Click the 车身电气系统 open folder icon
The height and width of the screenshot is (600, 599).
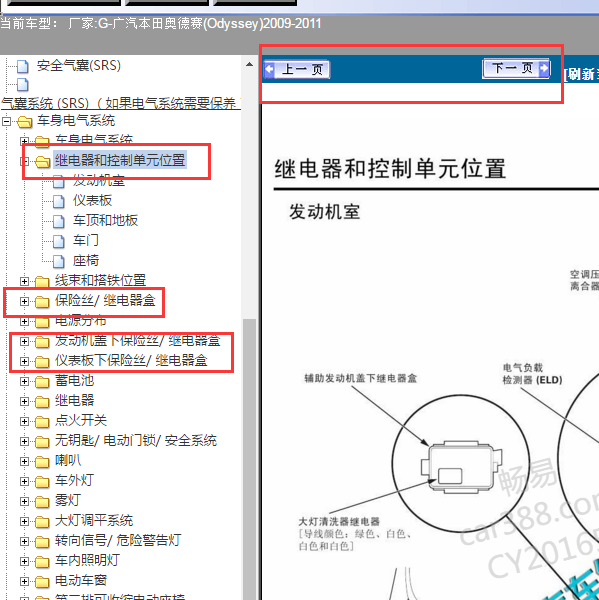pos(24,122)
